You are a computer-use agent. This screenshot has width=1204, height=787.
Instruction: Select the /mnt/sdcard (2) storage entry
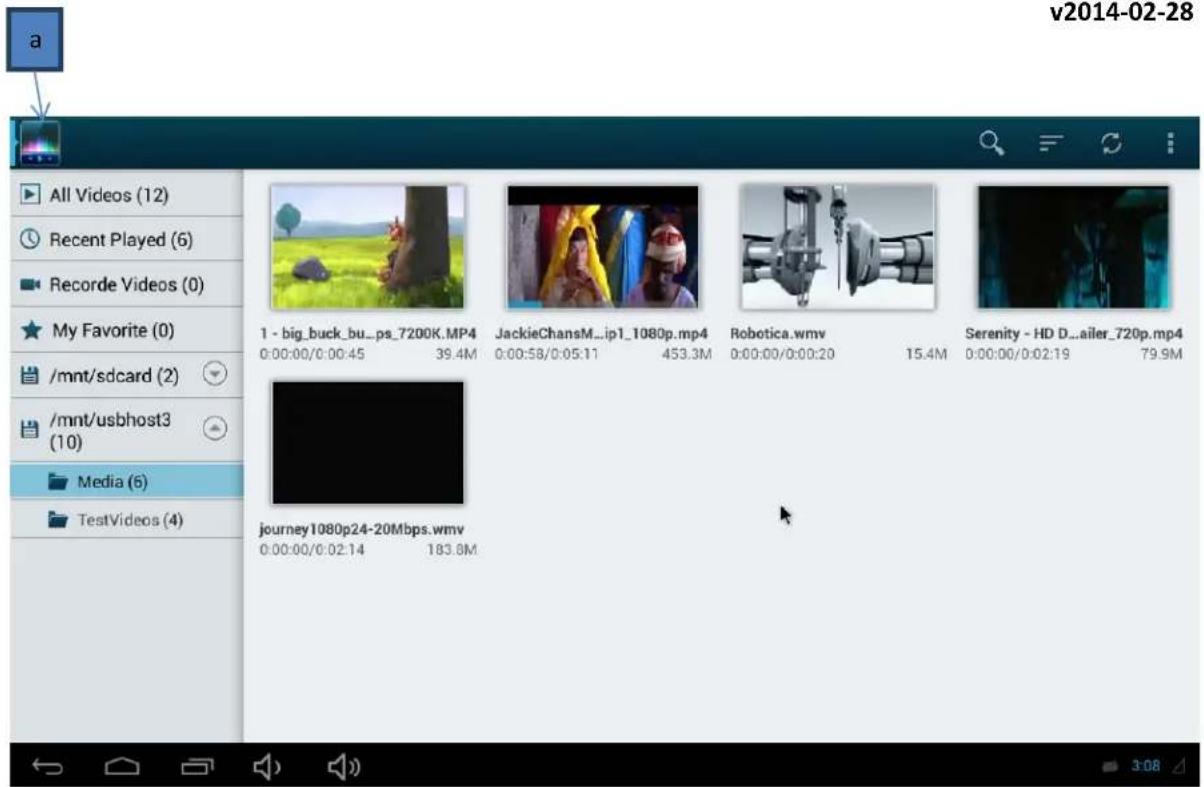[x=127, y=375]
